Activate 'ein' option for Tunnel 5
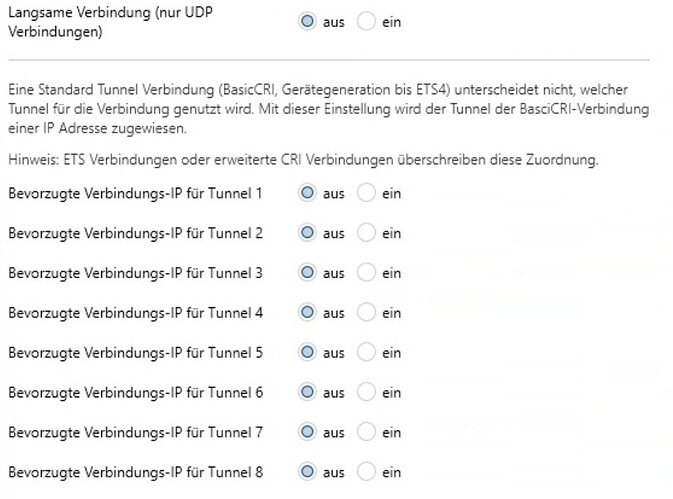Image resolution: width=673 pixels, height=499 pixels. tap(366, 352)
